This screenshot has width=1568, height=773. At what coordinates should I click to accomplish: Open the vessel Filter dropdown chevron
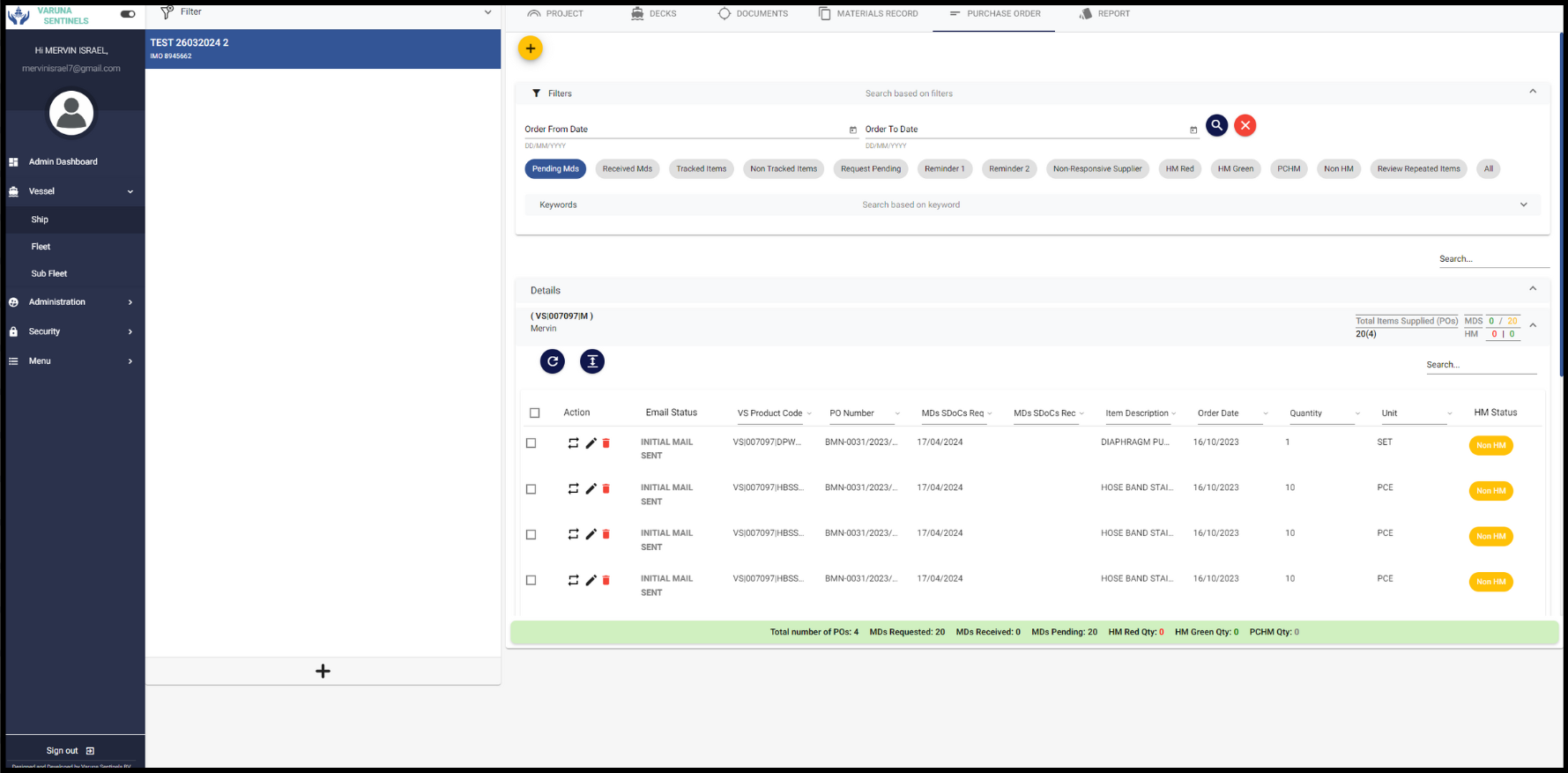coord(488,12)
